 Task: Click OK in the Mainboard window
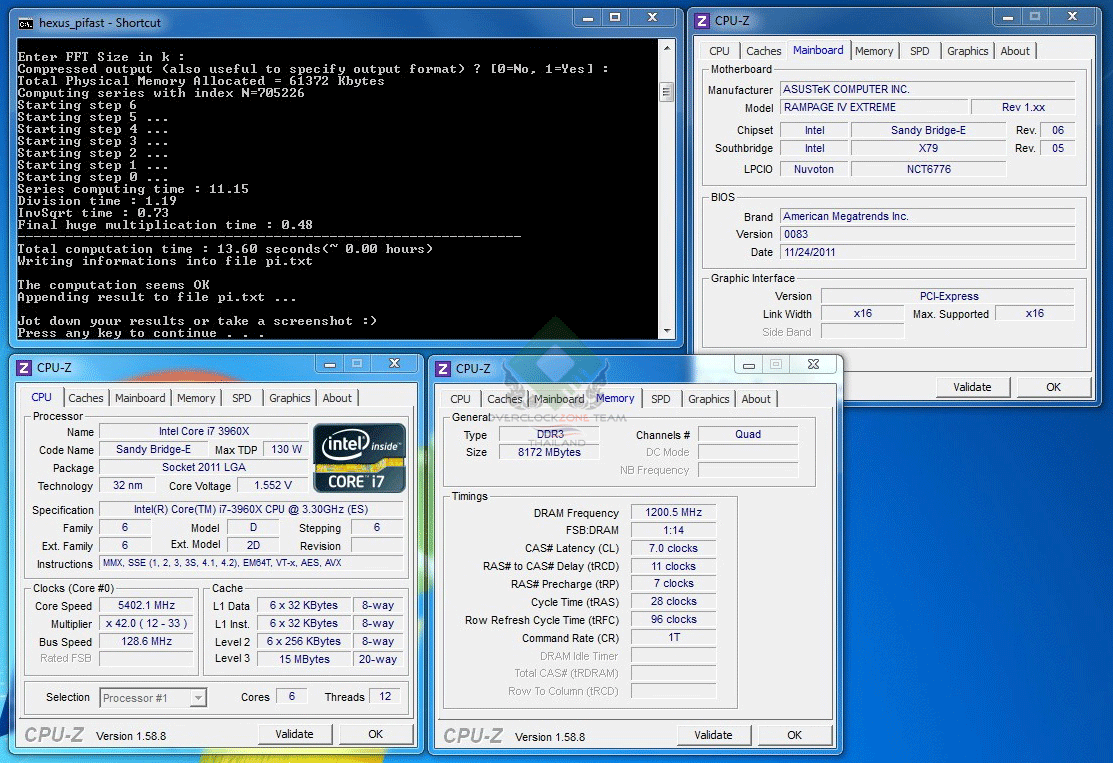click(1053, 387)
